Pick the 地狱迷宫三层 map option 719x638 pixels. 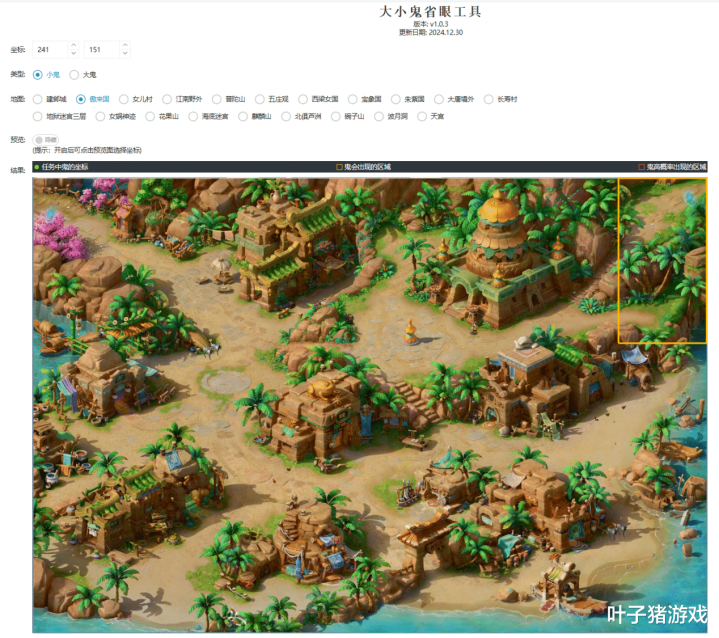tap(38, 116)
